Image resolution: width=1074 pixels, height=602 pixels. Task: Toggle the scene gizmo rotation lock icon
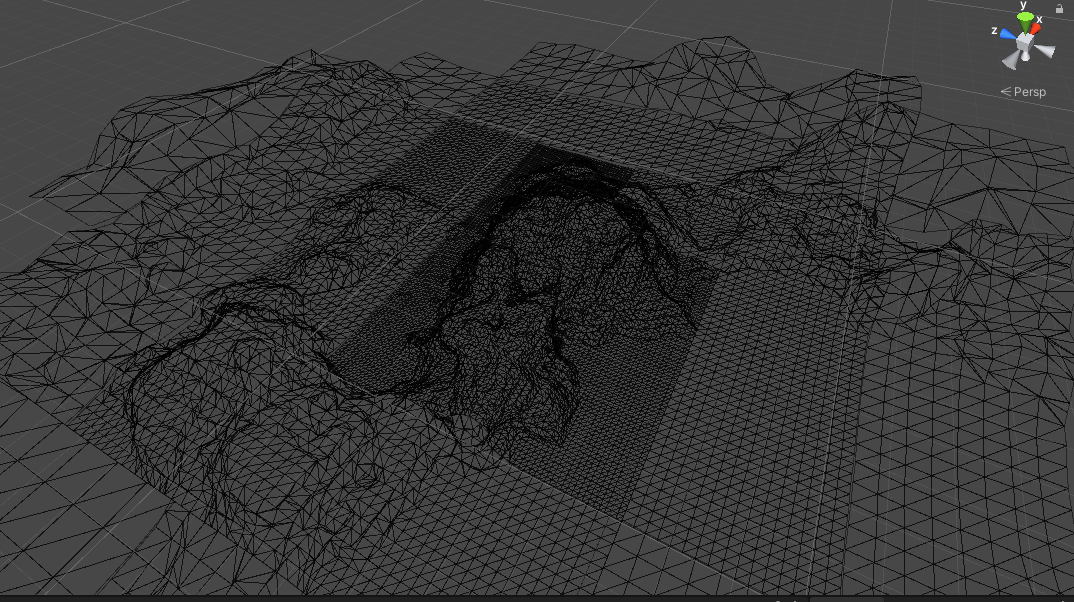click(1059, 9)
